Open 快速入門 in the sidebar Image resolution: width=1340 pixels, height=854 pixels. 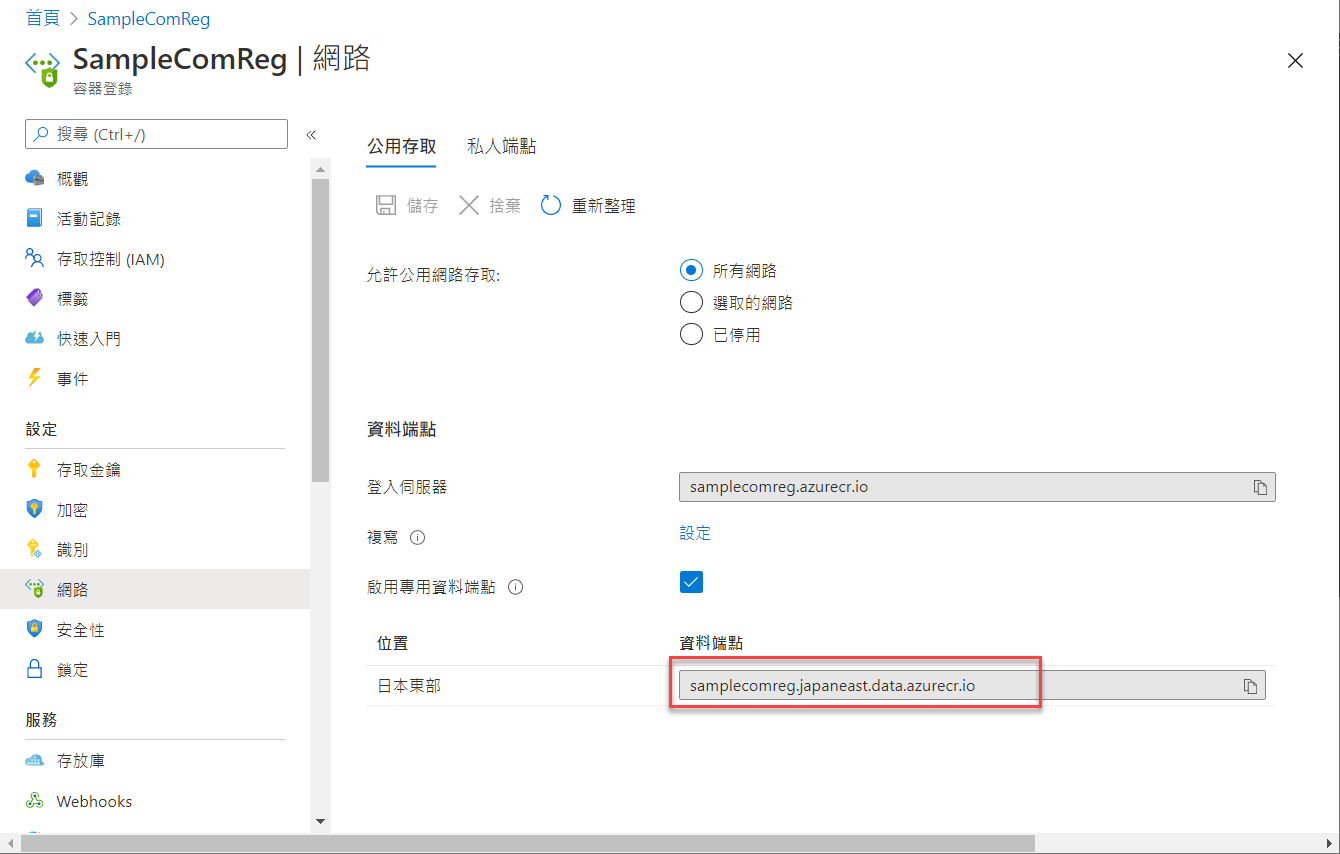(155, 338)
